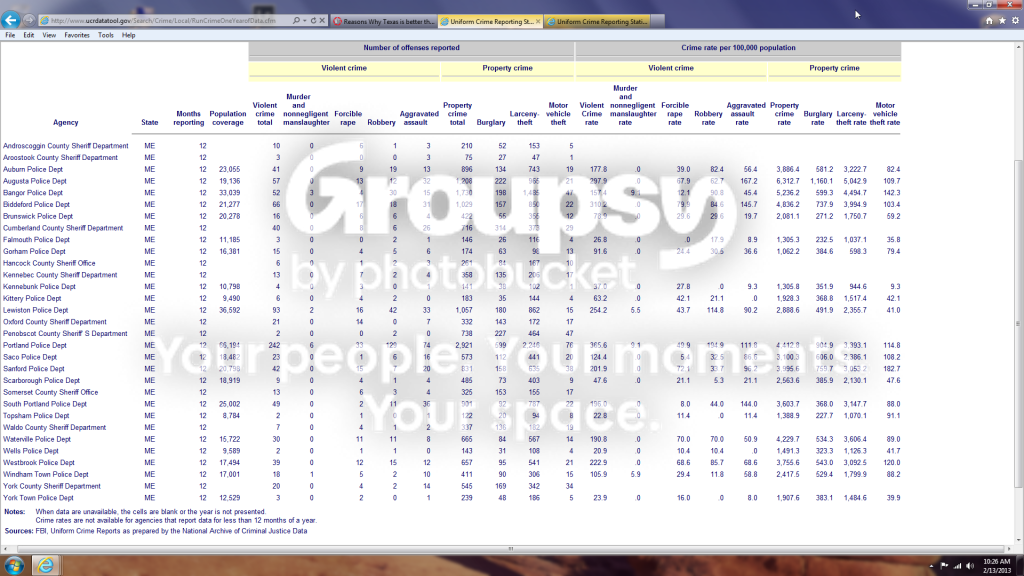
Task: Open the Tools menu
Action: pyautogui.click(x=106, y=35)
